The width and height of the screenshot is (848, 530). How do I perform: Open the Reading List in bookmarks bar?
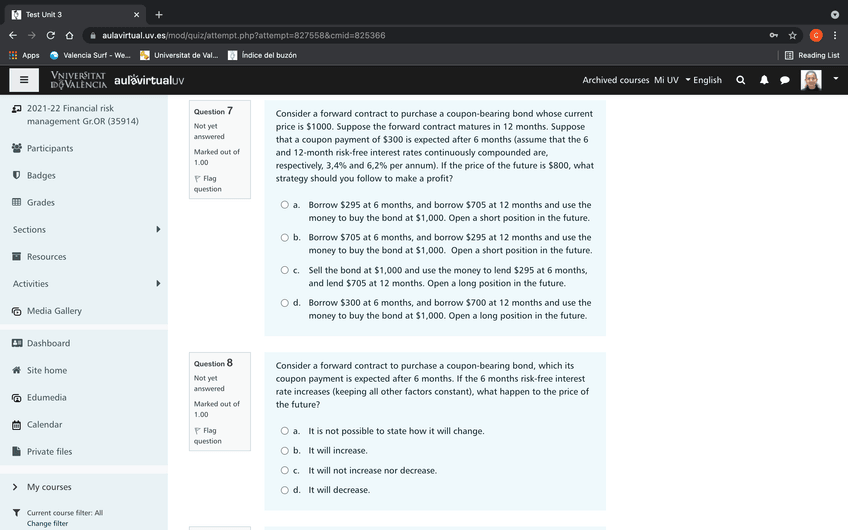click(x=812, y=55)
